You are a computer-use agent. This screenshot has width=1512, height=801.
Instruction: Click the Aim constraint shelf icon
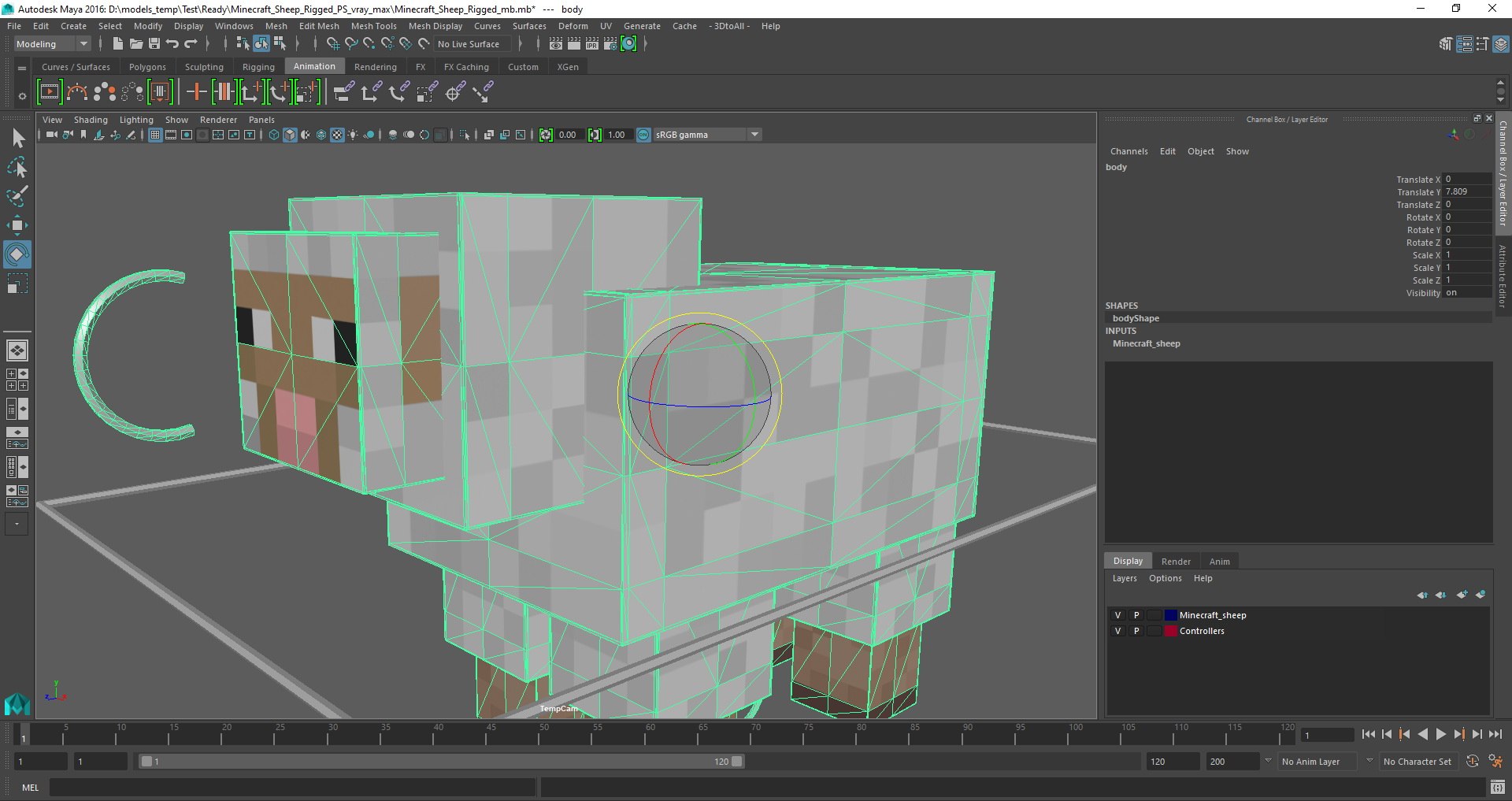pyautogui.click(x=454, y=92)
